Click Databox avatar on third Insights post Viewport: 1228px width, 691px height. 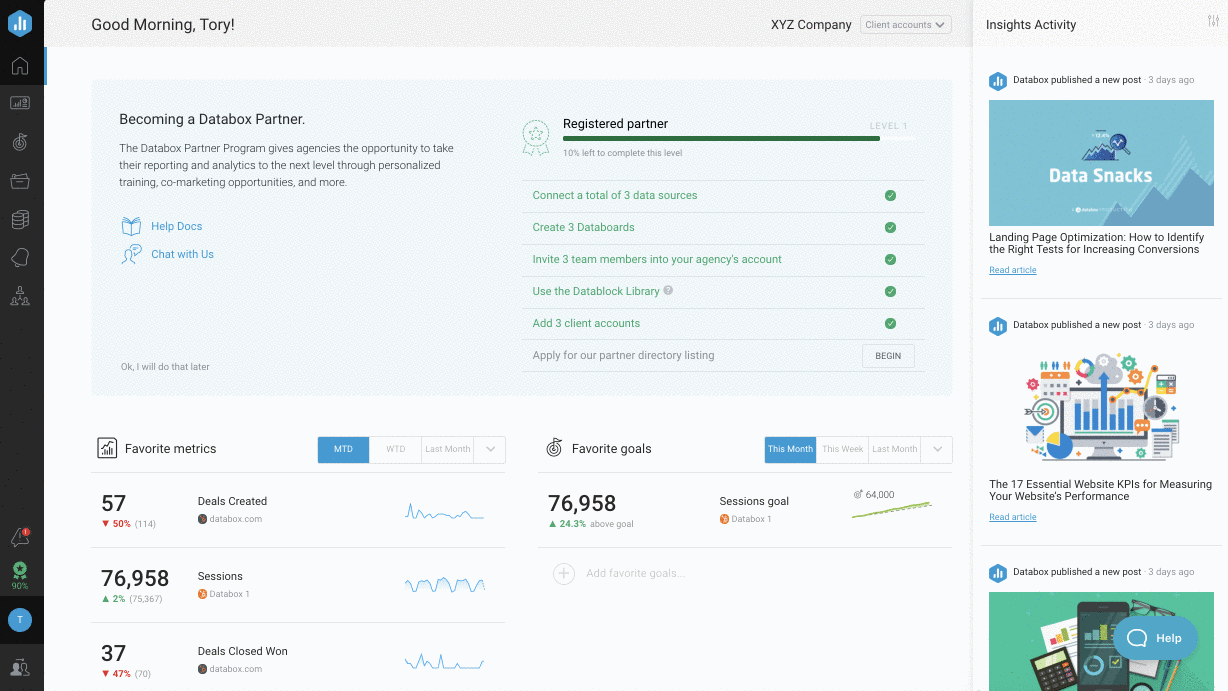(x=997, y=573)
